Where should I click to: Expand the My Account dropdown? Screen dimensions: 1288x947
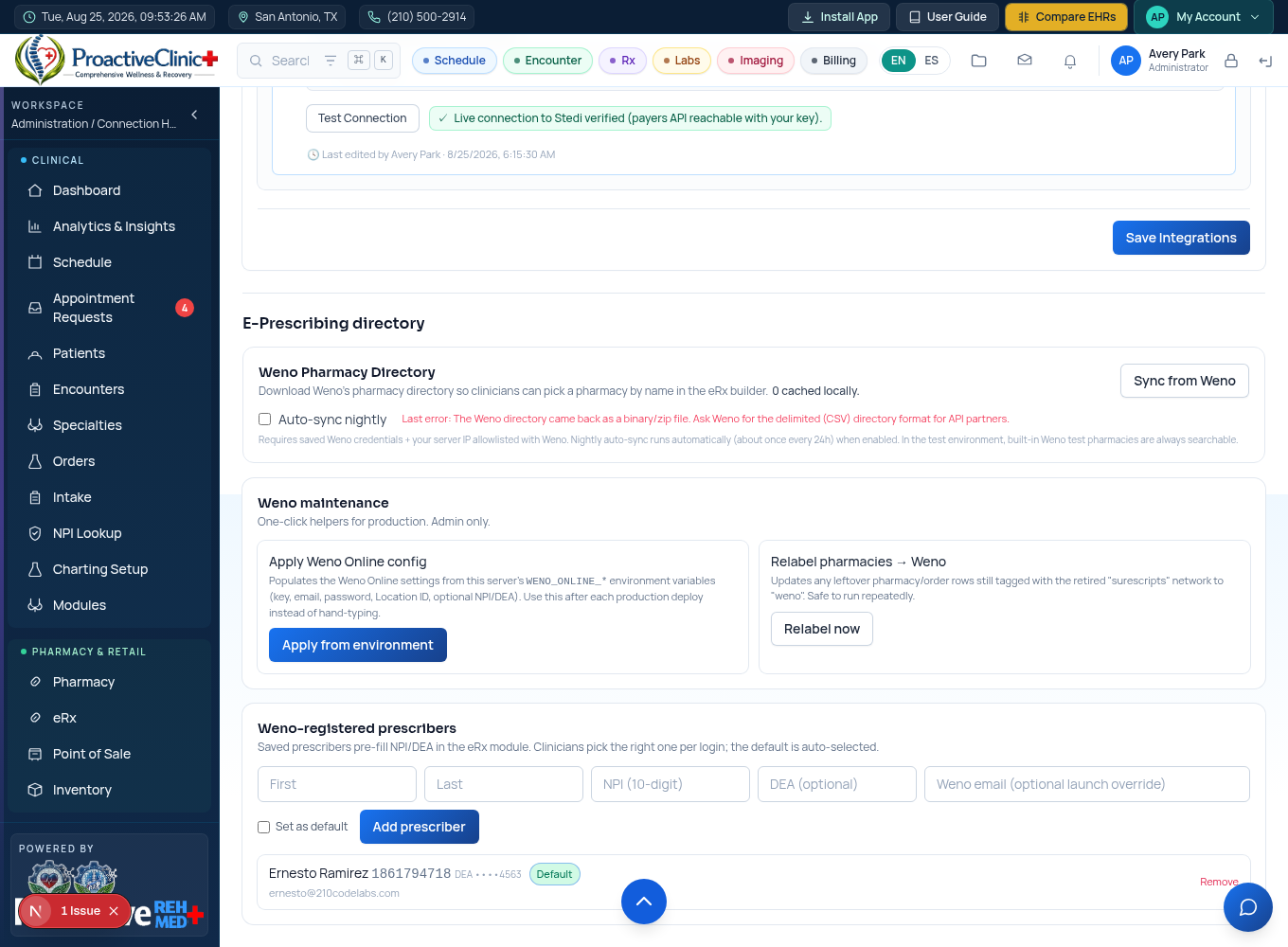[1205, 17]
